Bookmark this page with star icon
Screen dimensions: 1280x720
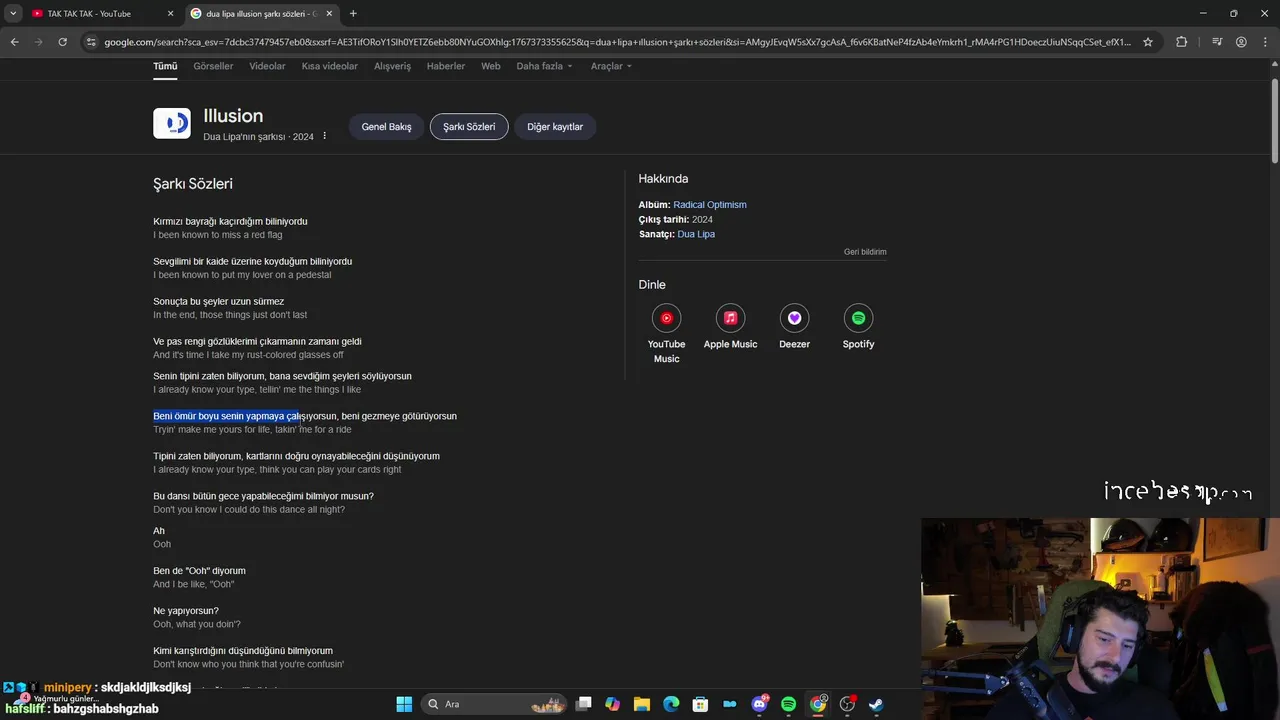(x=1148, y=42)
